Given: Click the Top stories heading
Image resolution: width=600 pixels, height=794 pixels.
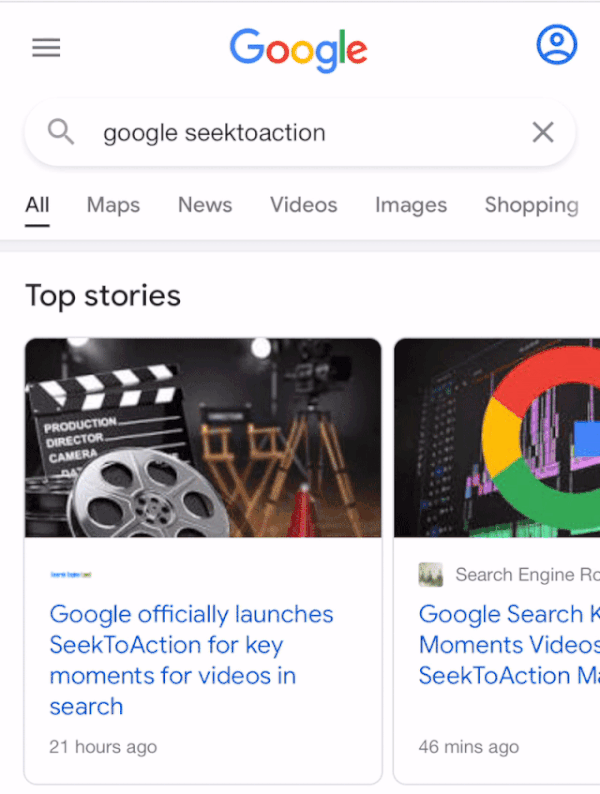Looking at the screenshot, I should tap(103, 296).
